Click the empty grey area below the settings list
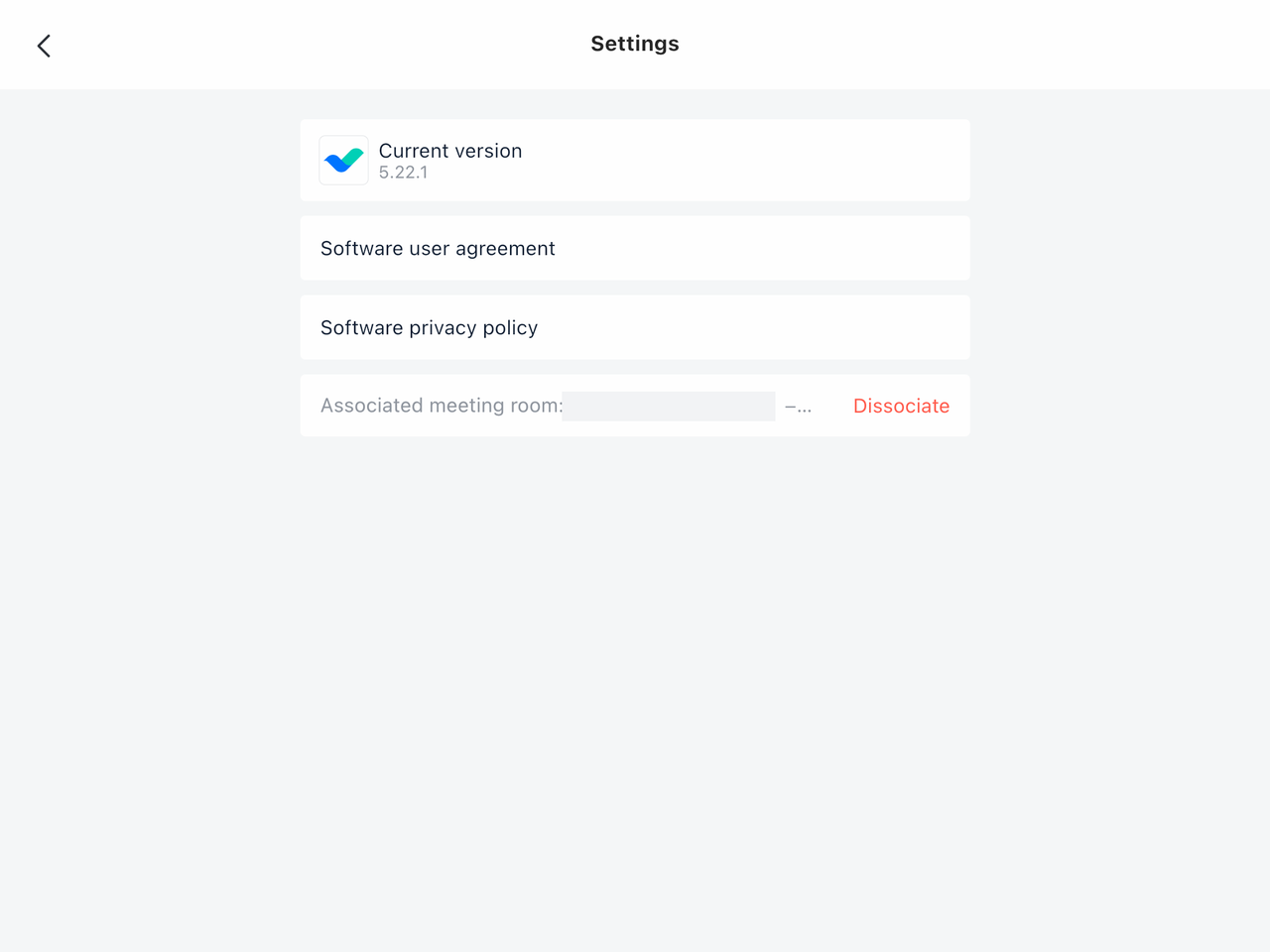This screenshot has width=1270, height=952. click(x=635, y=694)
